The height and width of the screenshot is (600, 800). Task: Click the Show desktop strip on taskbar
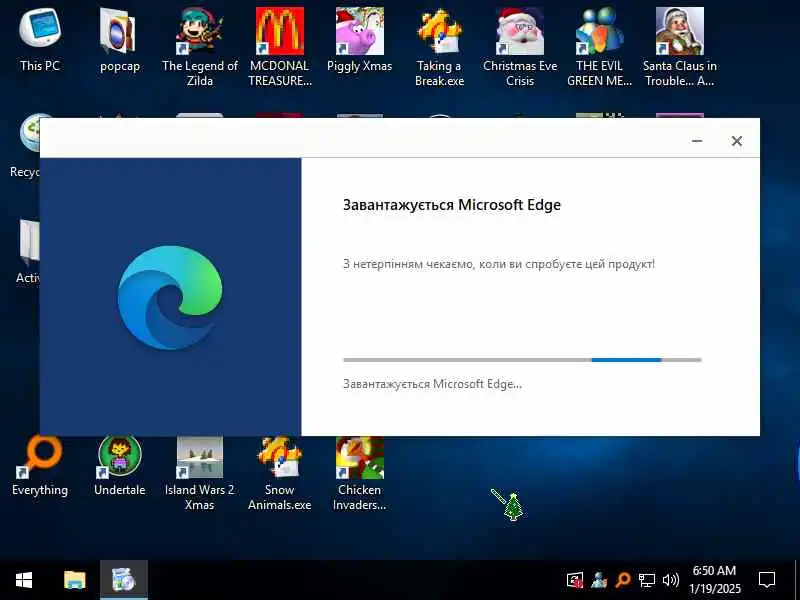(797, 580)
